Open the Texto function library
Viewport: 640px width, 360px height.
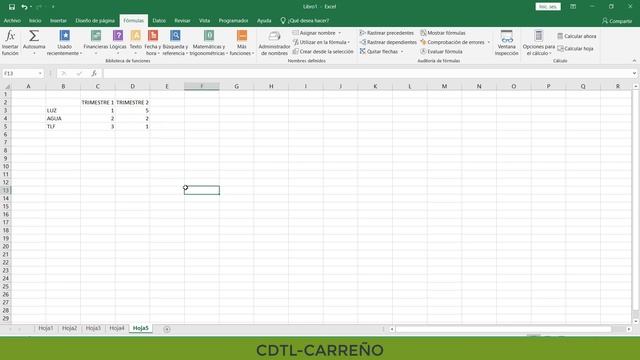pos(136,42)
